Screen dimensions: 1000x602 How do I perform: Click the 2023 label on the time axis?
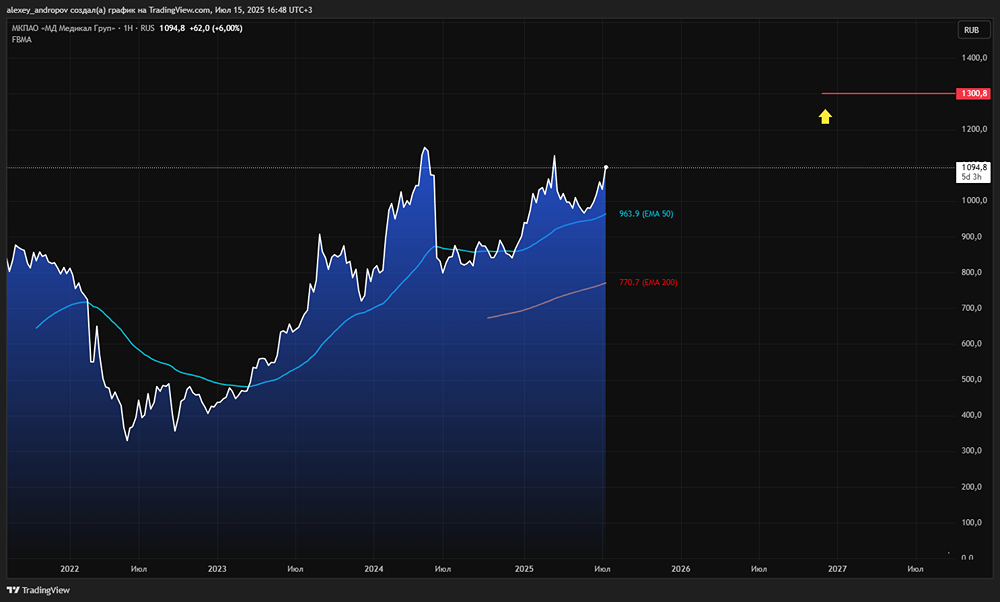pyautogui.click(x=217, y=569)
